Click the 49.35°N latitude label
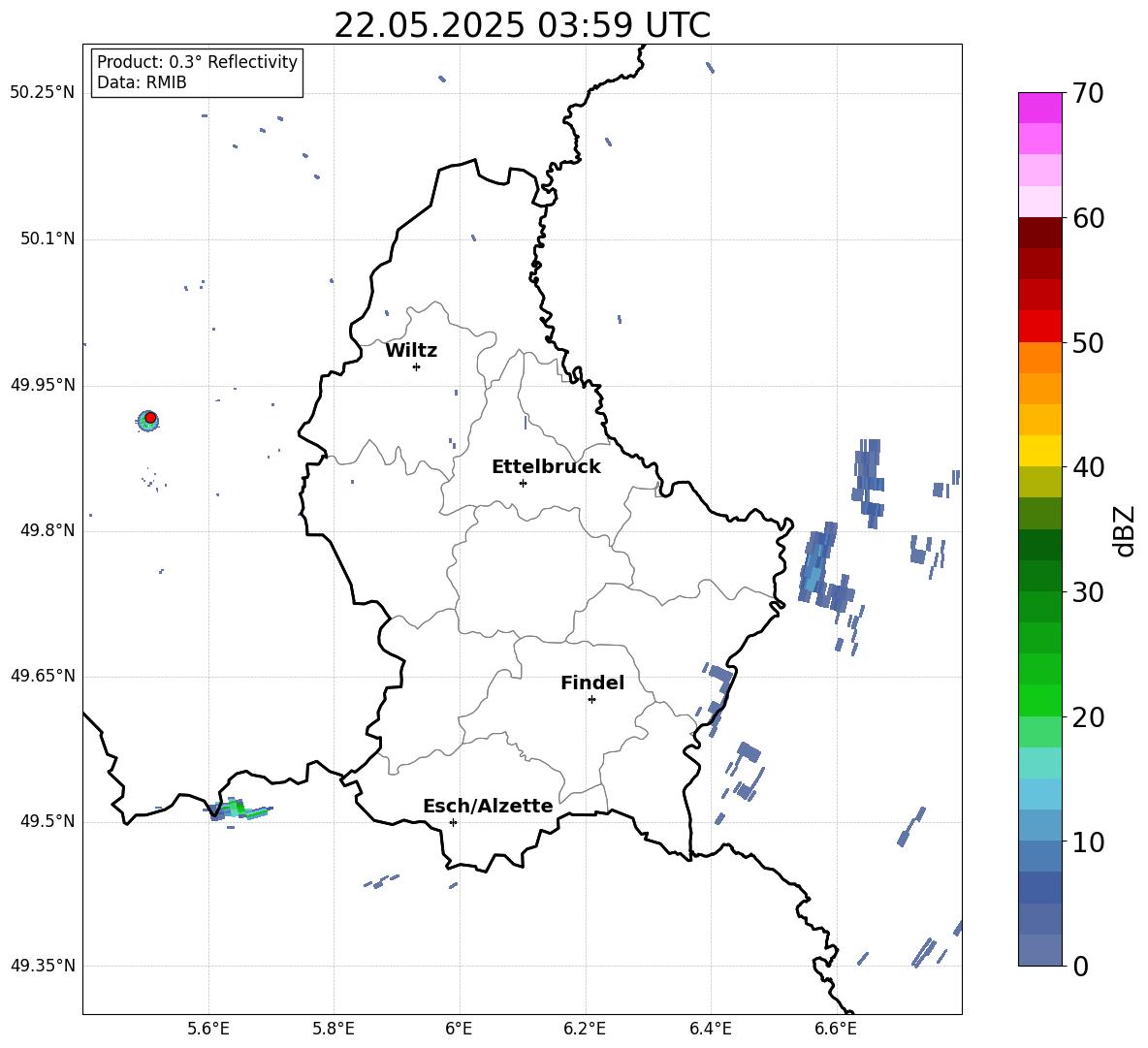 [43, 966]
